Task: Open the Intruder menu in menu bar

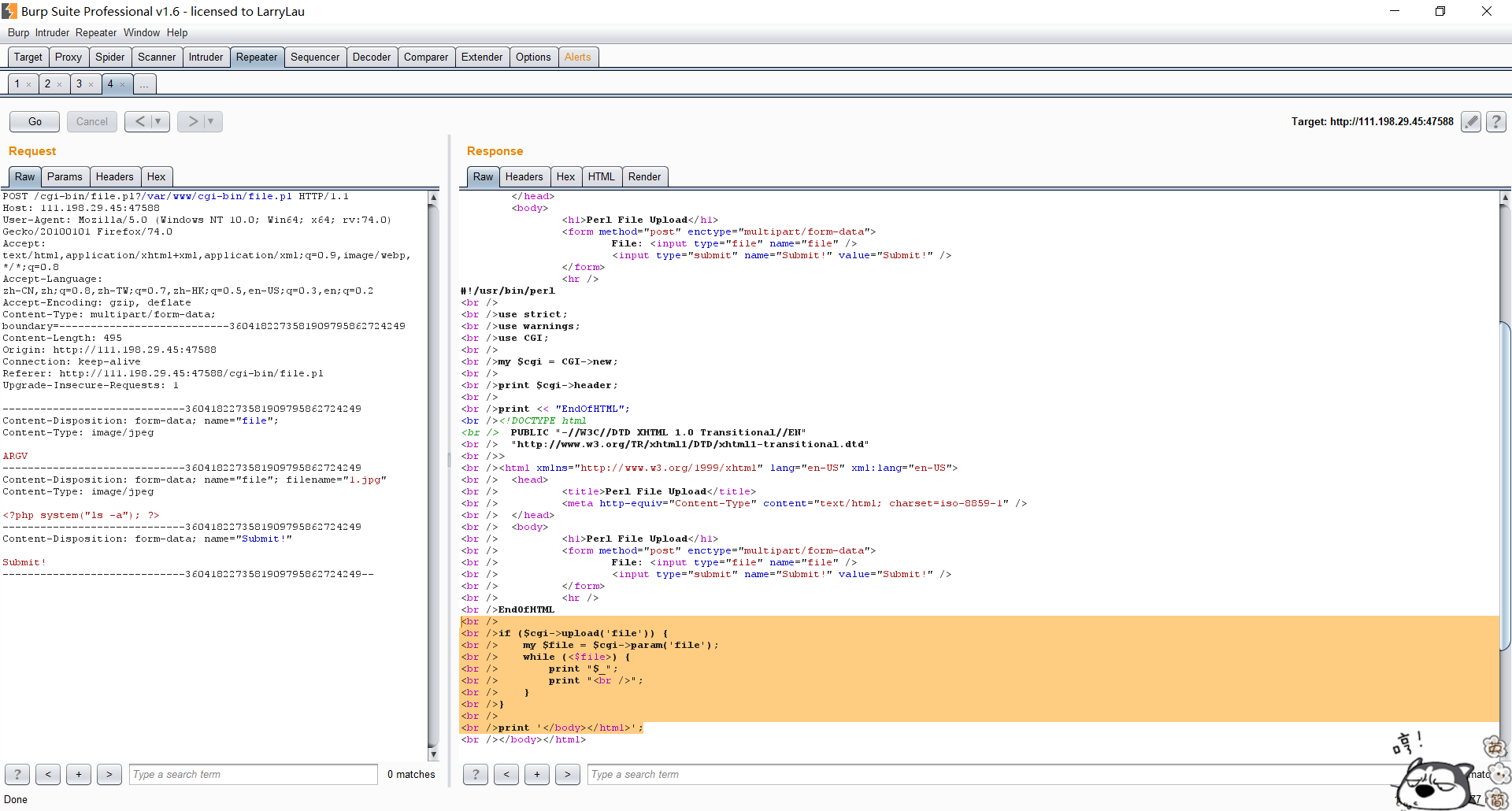Action: tap(52, 32)
